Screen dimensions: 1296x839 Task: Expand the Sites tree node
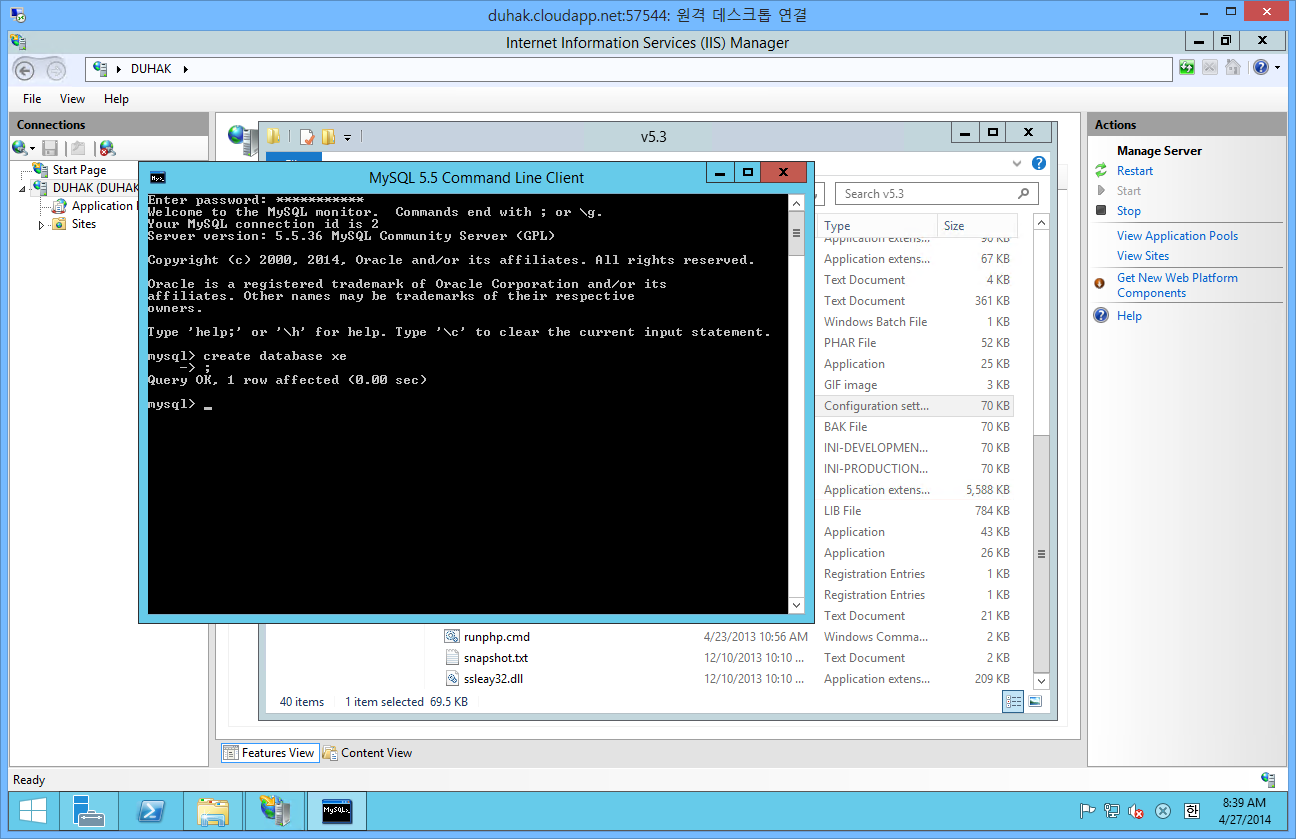(41, 225)
